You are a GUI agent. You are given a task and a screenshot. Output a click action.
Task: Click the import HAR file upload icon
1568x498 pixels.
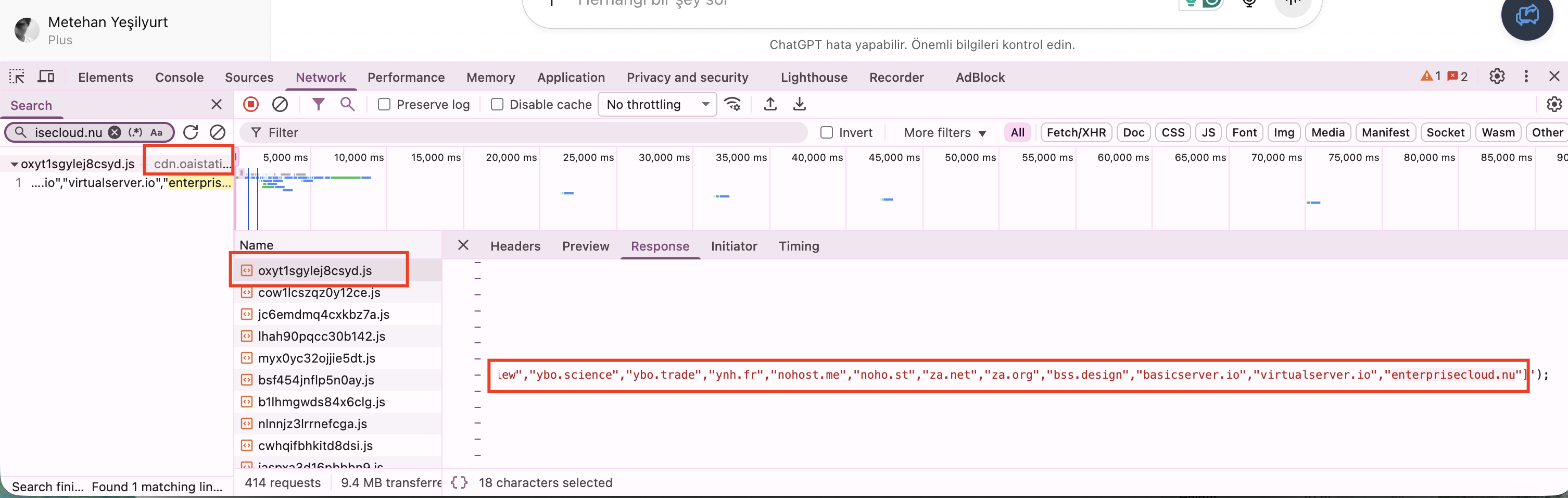click(x=770, y=104)
